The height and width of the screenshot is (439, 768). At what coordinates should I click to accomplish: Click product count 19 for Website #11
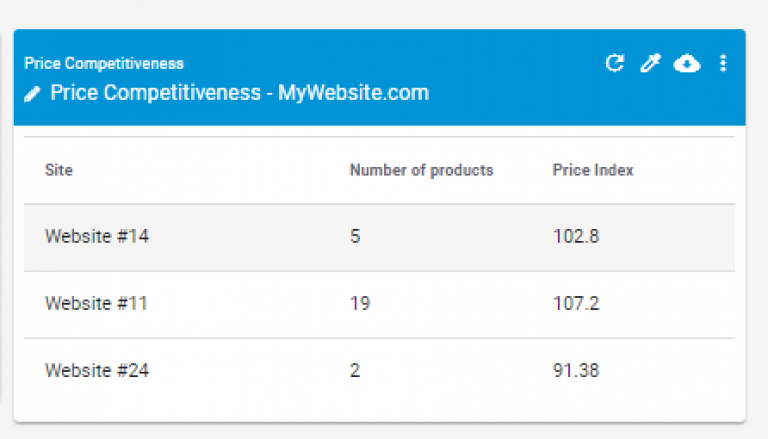pos(360,304)
